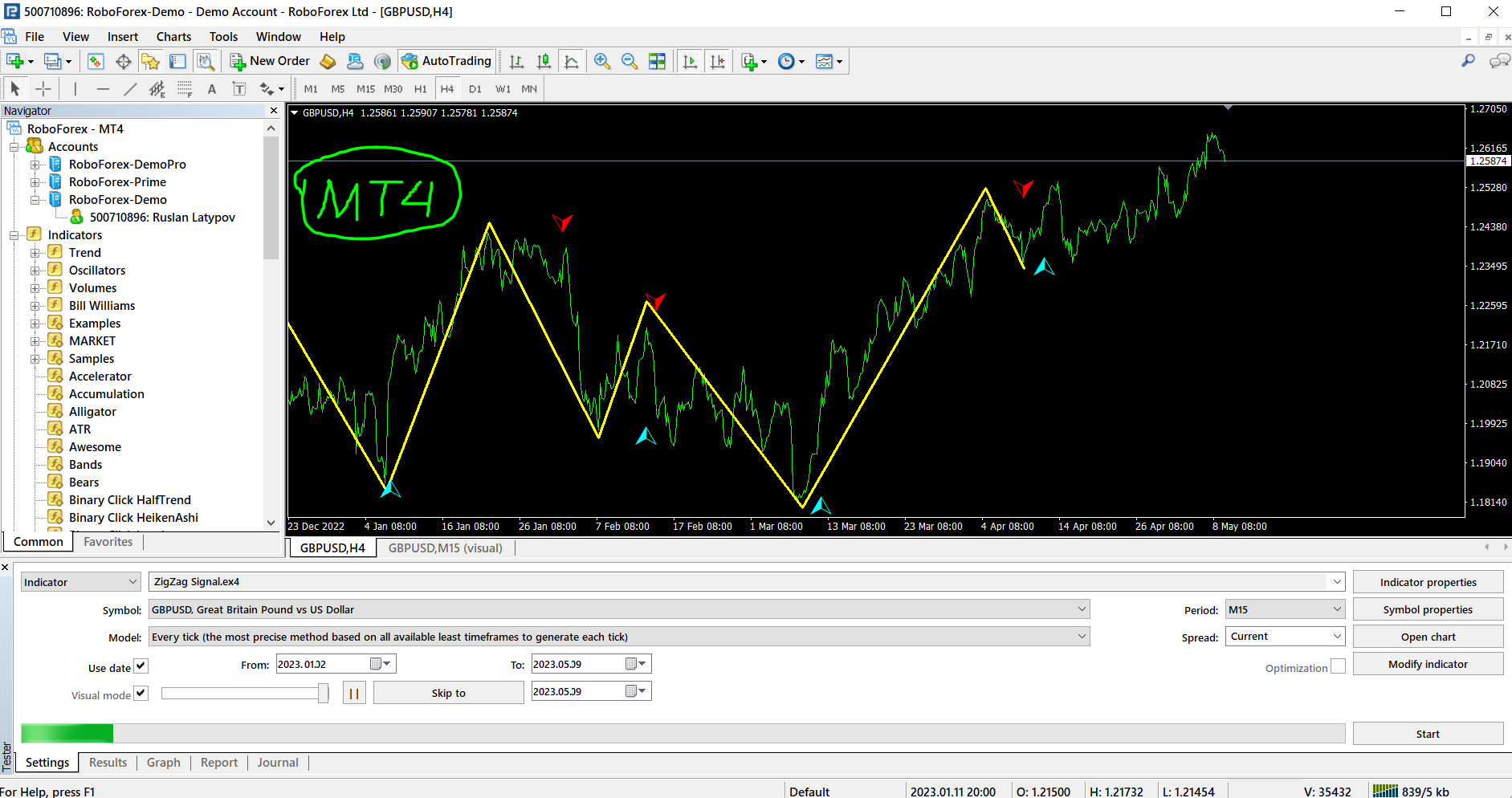
Task: Toggle AutoTrading on the toolbar
Action: click(x=446, y=61)
